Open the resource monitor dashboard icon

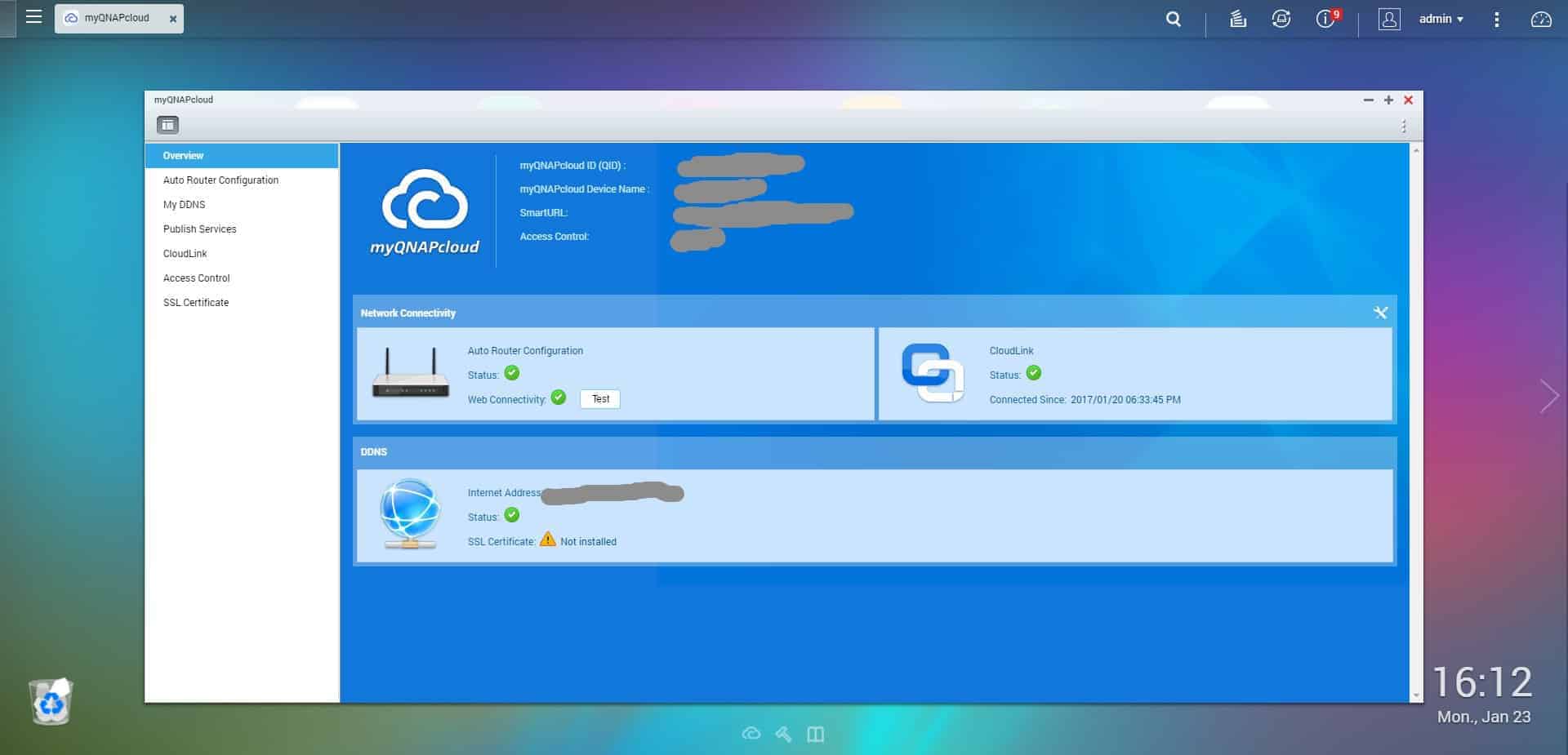pyautogui.click(x=1541, y=19)
